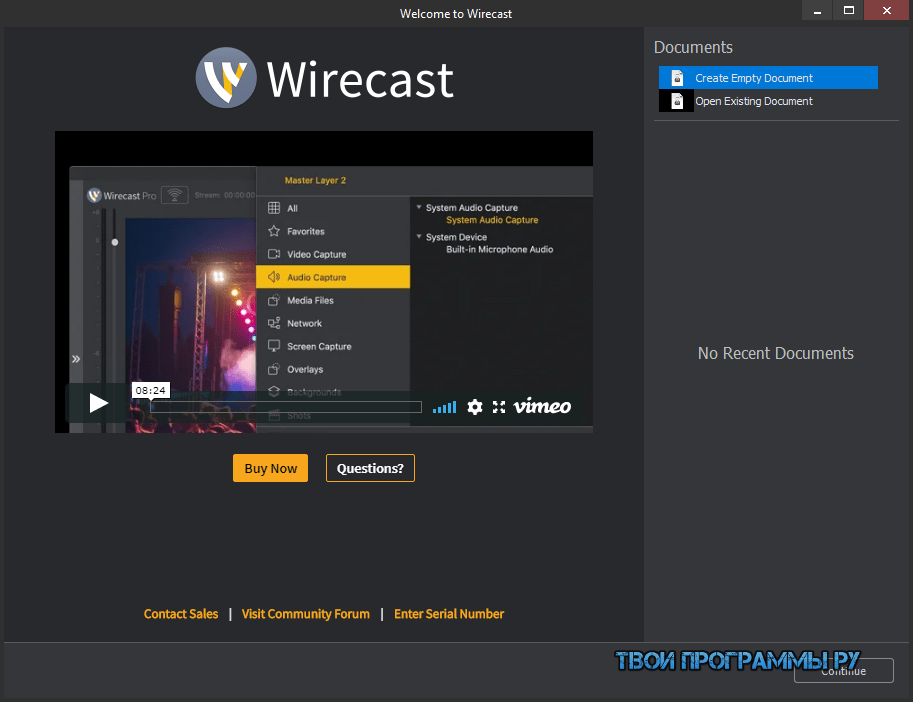913x702 pixels.
Task: Click the Vimeo logo in the player
Action: coord(542,407)
